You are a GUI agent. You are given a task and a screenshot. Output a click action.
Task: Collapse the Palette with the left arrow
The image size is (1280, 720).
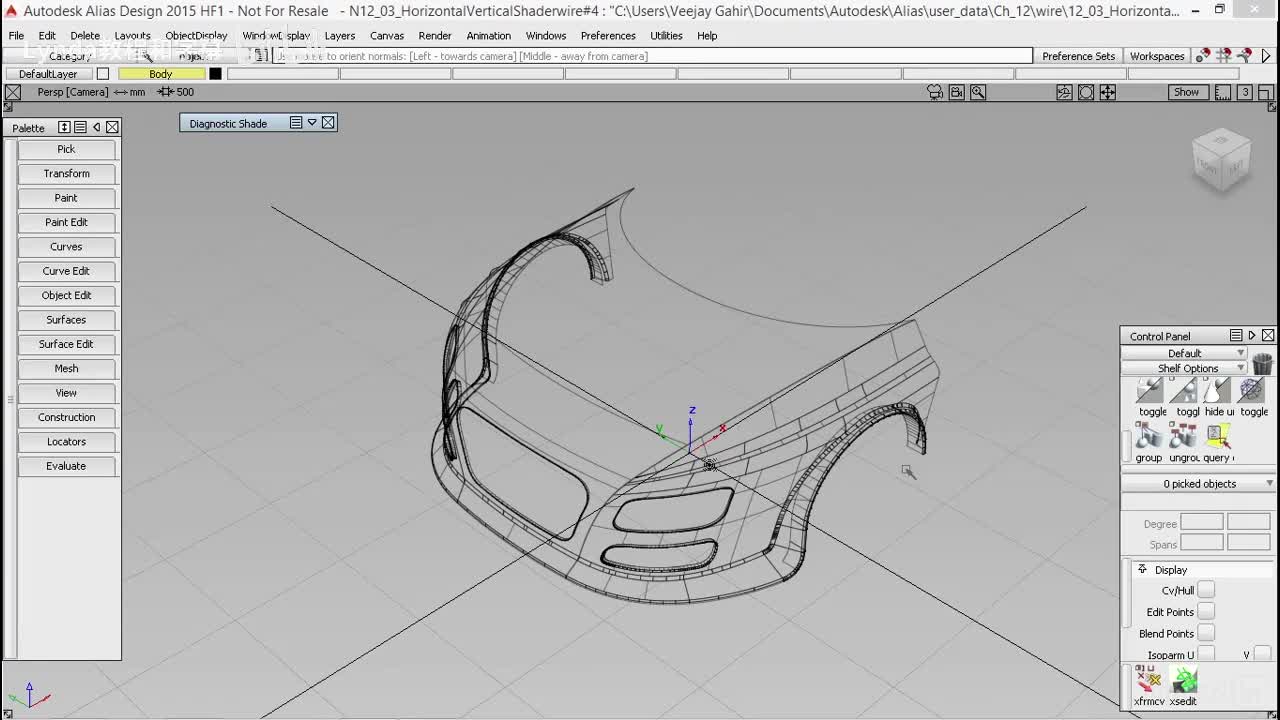pos(96,127)
